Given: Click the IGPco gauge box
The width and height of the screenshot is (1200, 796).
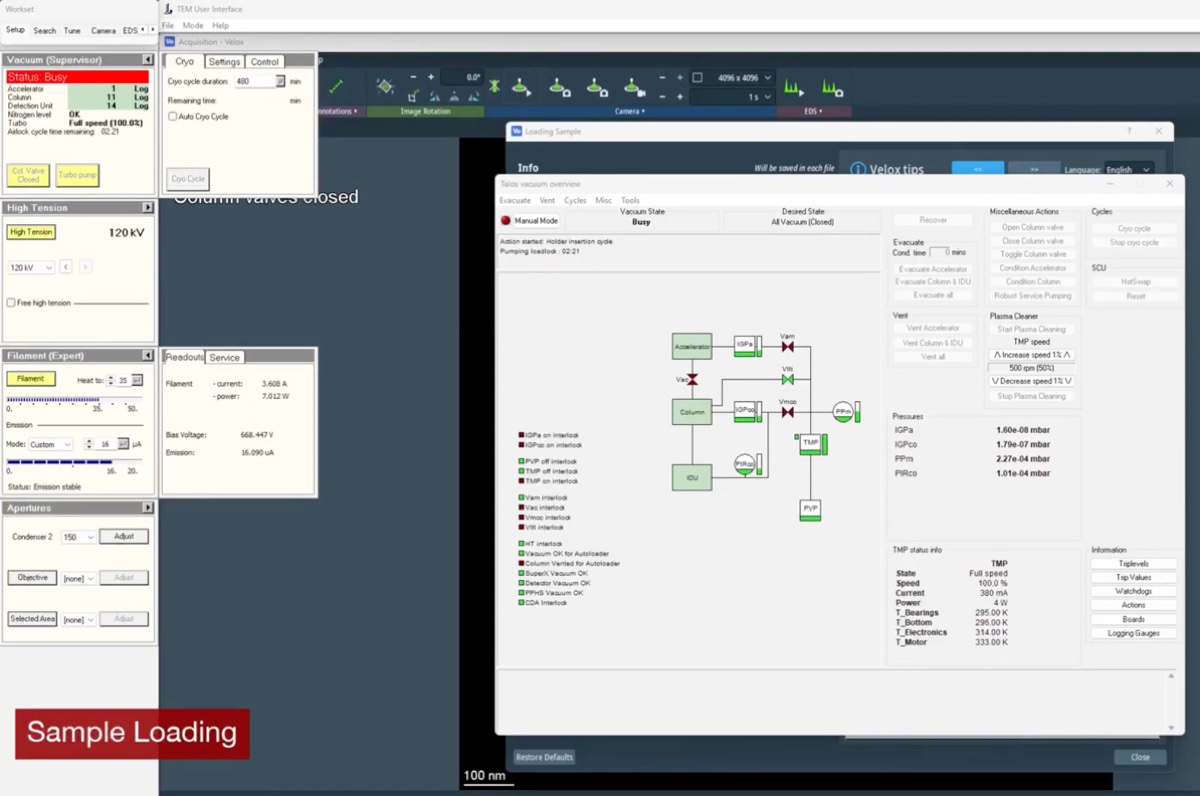Looking at the screenshot, I should 745,410.
